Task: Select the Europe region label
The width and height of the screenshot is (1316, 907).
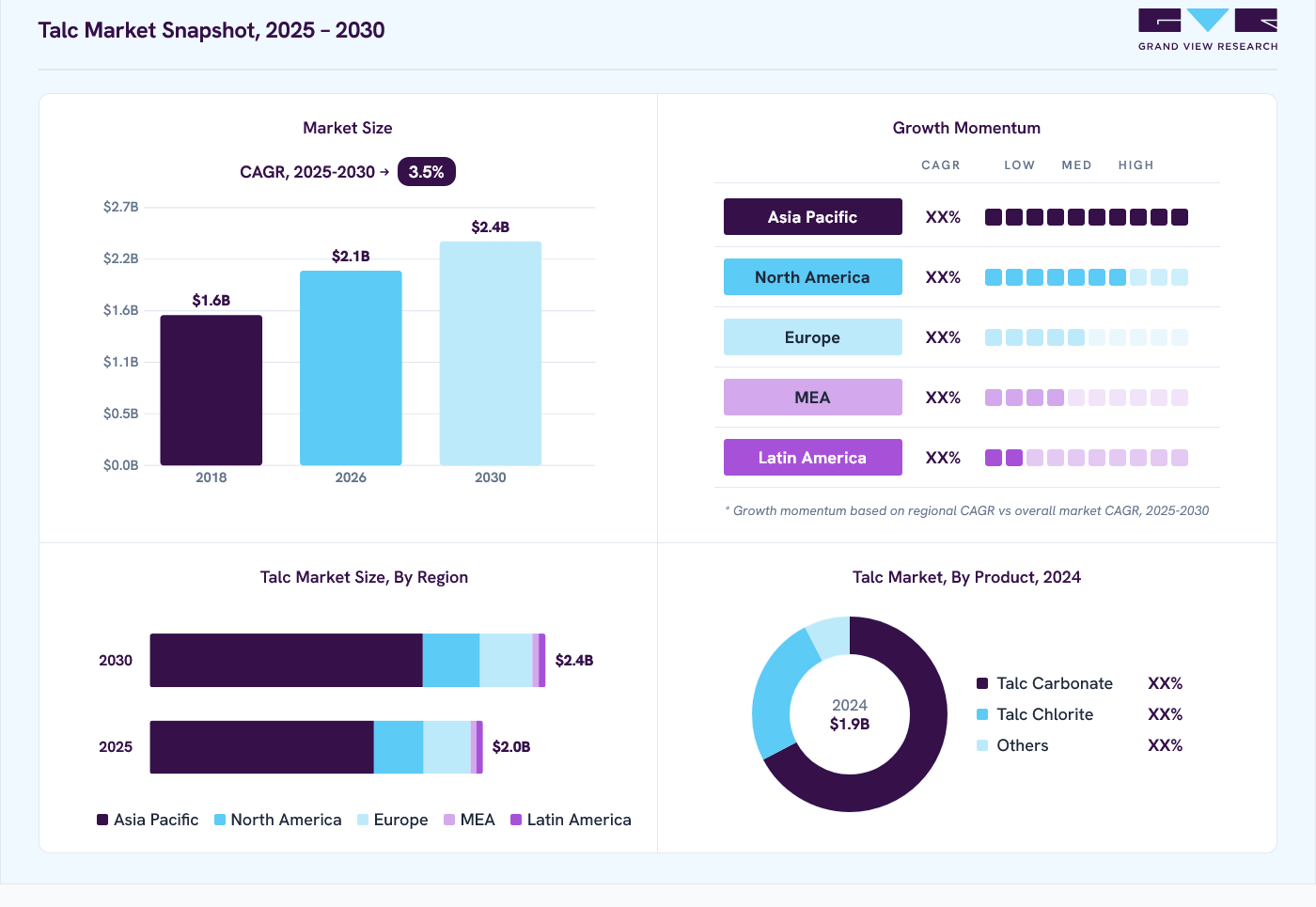Action: 813,337
